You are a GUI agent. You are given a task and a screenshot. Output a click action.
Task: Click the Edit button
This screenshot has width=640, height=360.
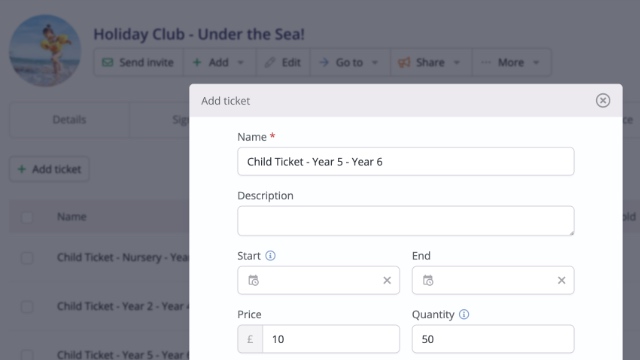click(x=283, y=62)
